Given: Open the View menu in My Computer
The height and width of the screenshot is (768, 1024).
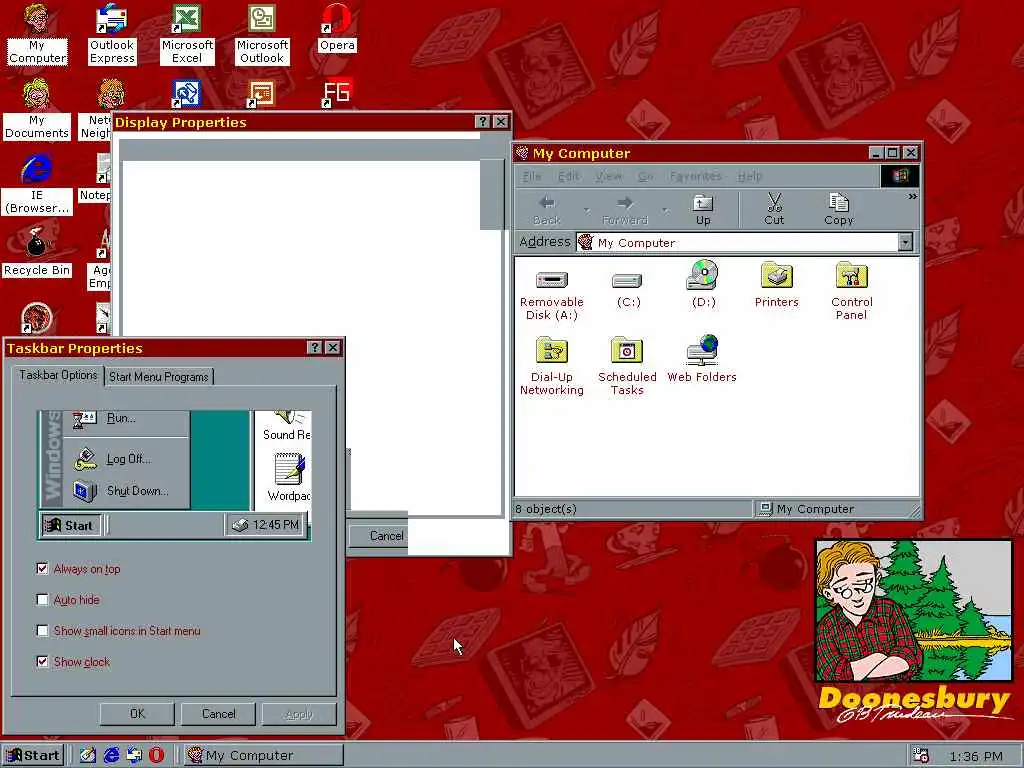Looking at the screenshot, I should [608, 176].
